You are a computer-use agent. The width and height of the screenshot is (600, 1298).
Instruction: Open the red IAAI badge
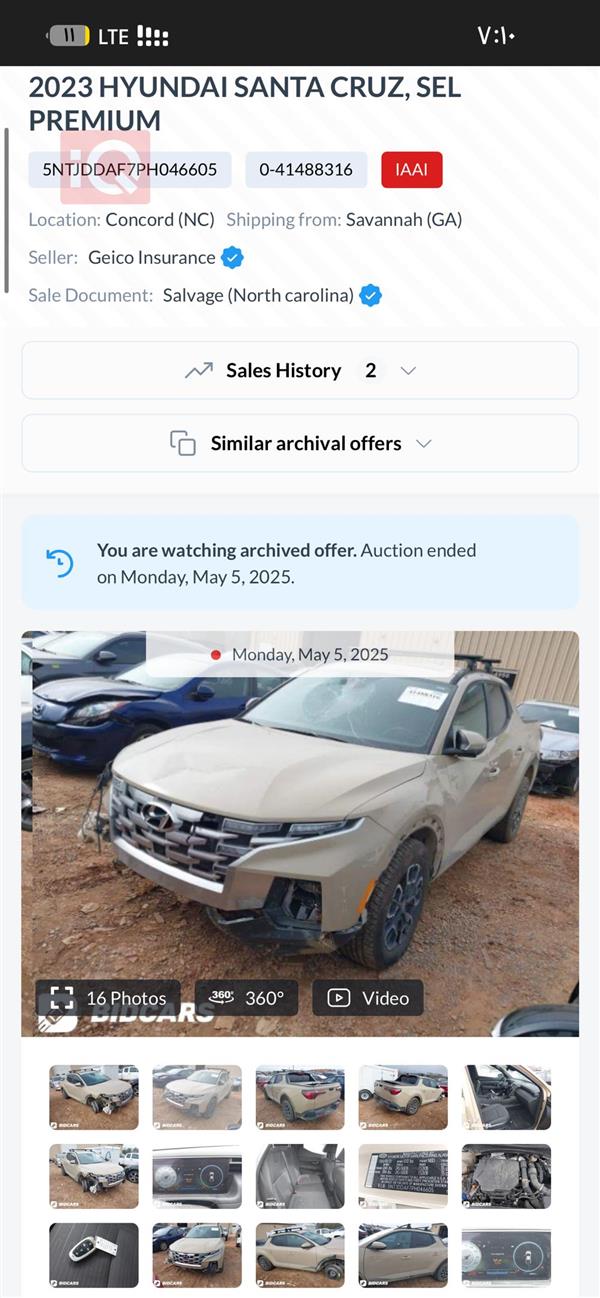[x=412, y=169]
